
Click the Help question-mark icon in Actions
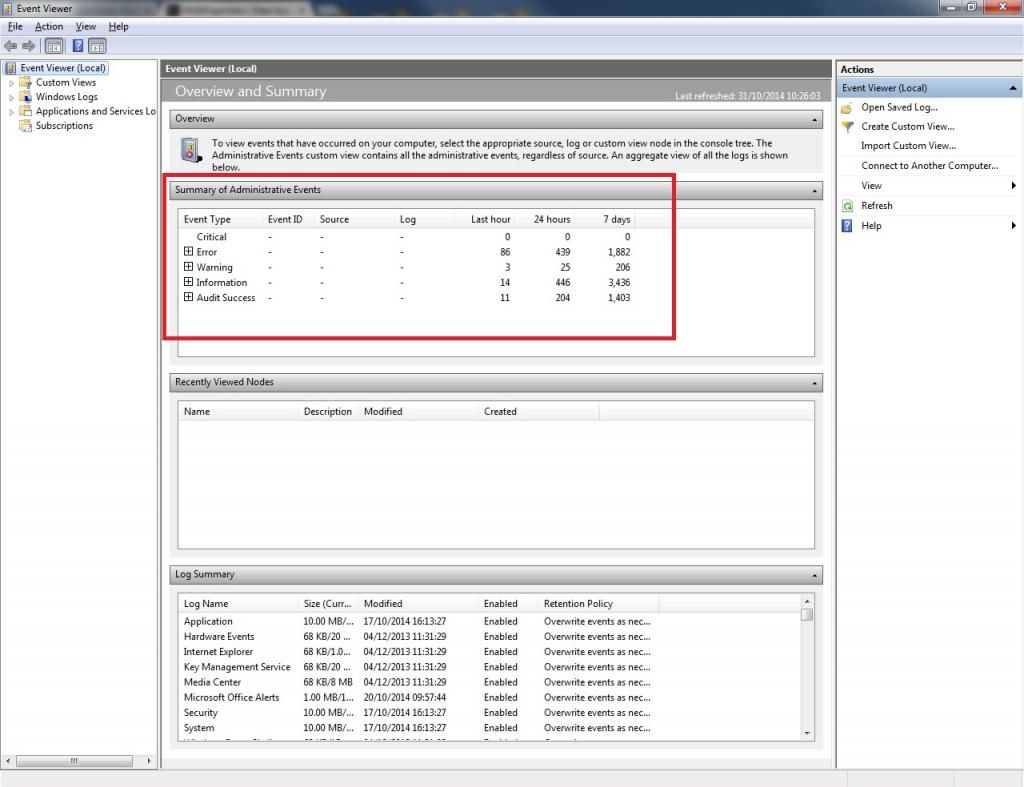847,226
